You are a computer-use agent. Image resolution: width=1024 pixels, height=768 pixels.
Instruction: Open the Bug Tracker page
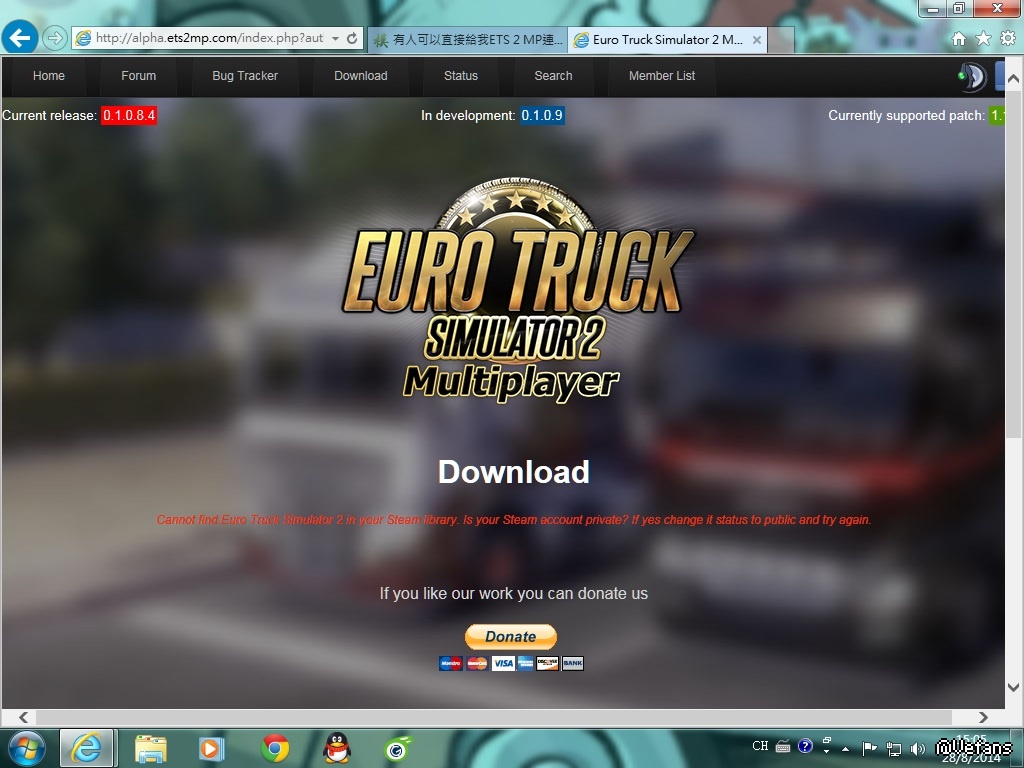[x=245, y=76]
